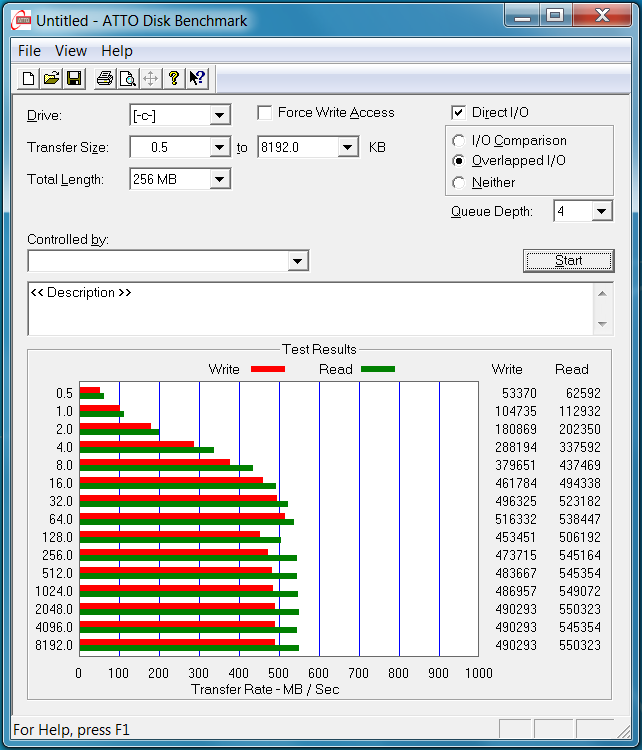Click the four-arrow move toolbar icon
Viewport: 642px width, 750px height.
[151, 78]
